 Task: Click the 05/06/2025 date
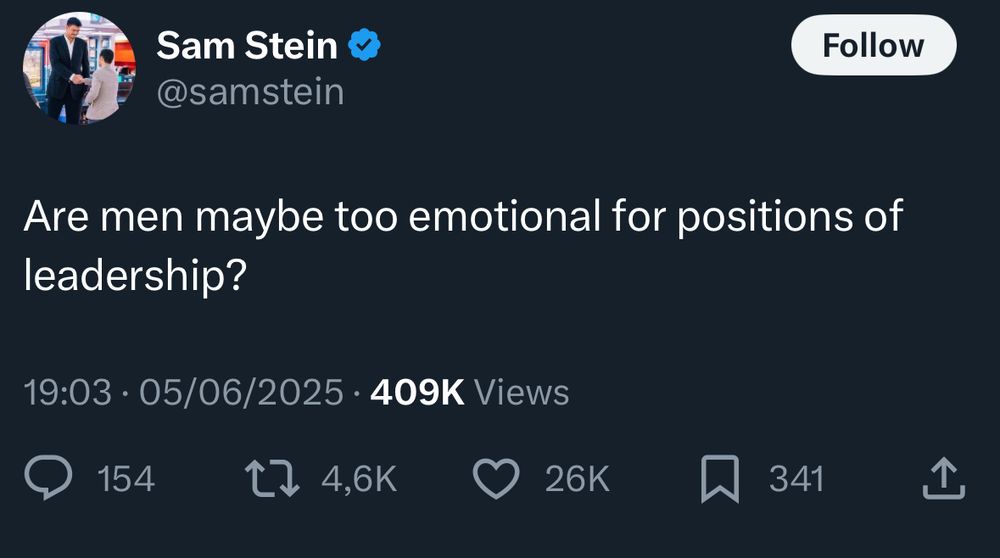(x=241, y=392)
